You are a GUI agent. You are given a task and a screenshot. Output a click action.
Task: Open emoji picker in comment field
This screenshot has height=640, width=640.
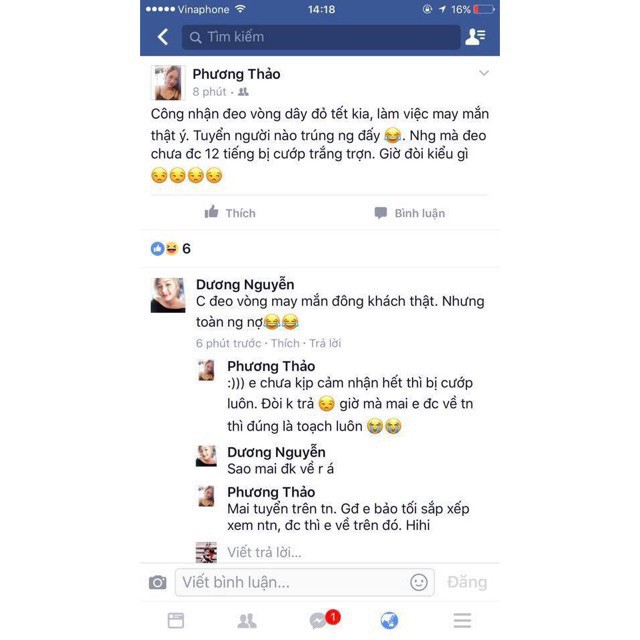click(419, 582)
